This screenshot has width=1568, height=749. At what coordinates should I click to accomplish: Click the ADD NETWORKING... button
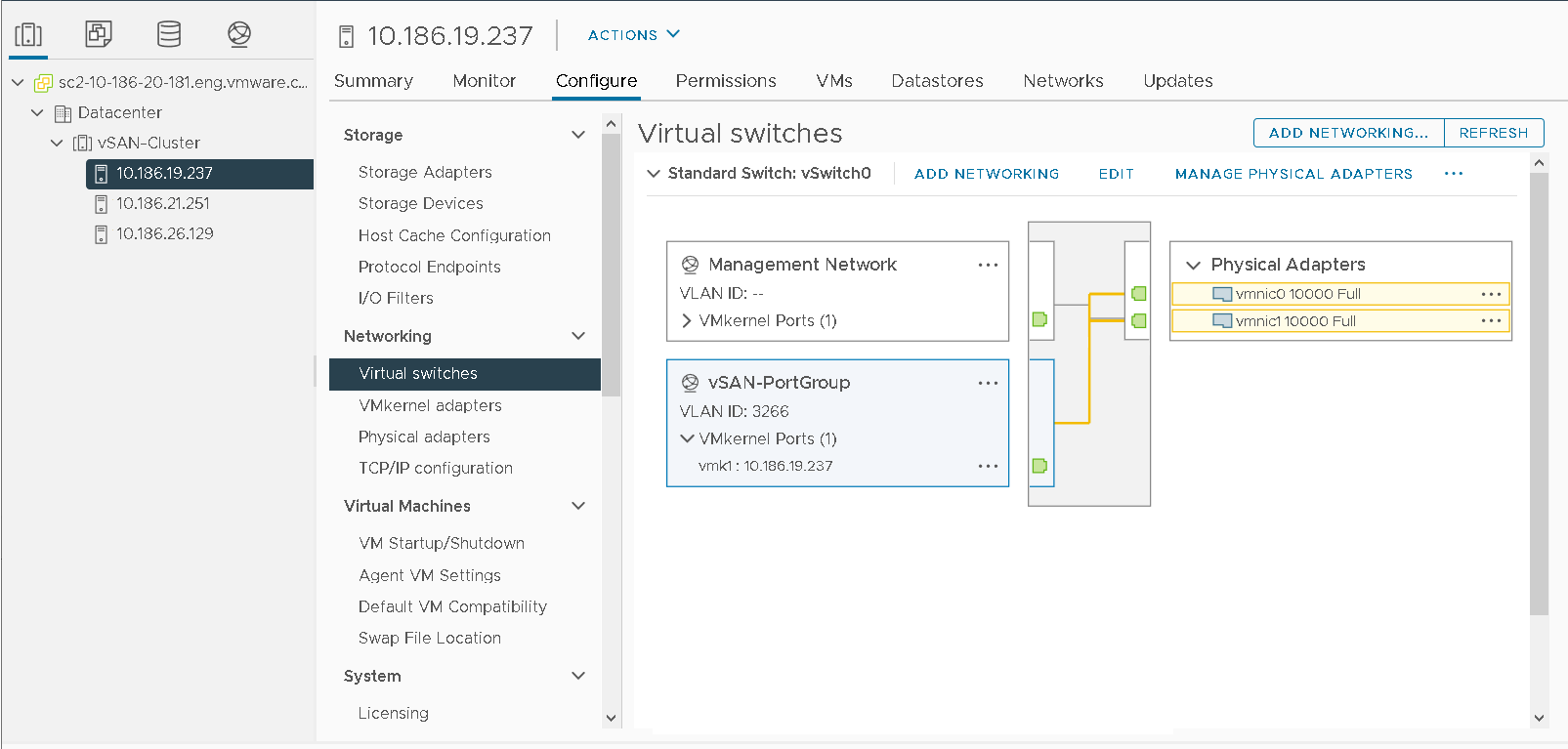tap(1349, 133)
